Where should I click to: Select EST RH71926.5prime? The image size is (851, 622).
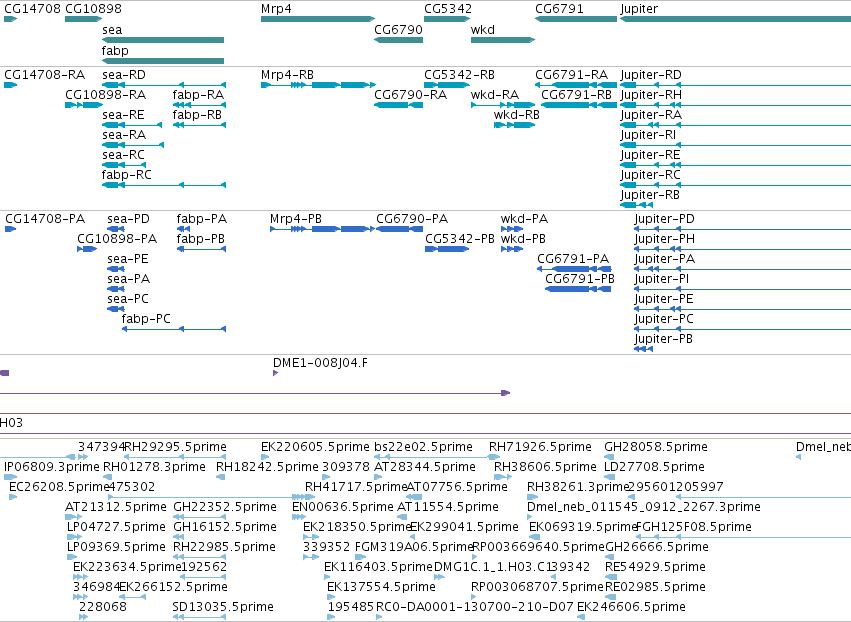[x=496, y=456]
